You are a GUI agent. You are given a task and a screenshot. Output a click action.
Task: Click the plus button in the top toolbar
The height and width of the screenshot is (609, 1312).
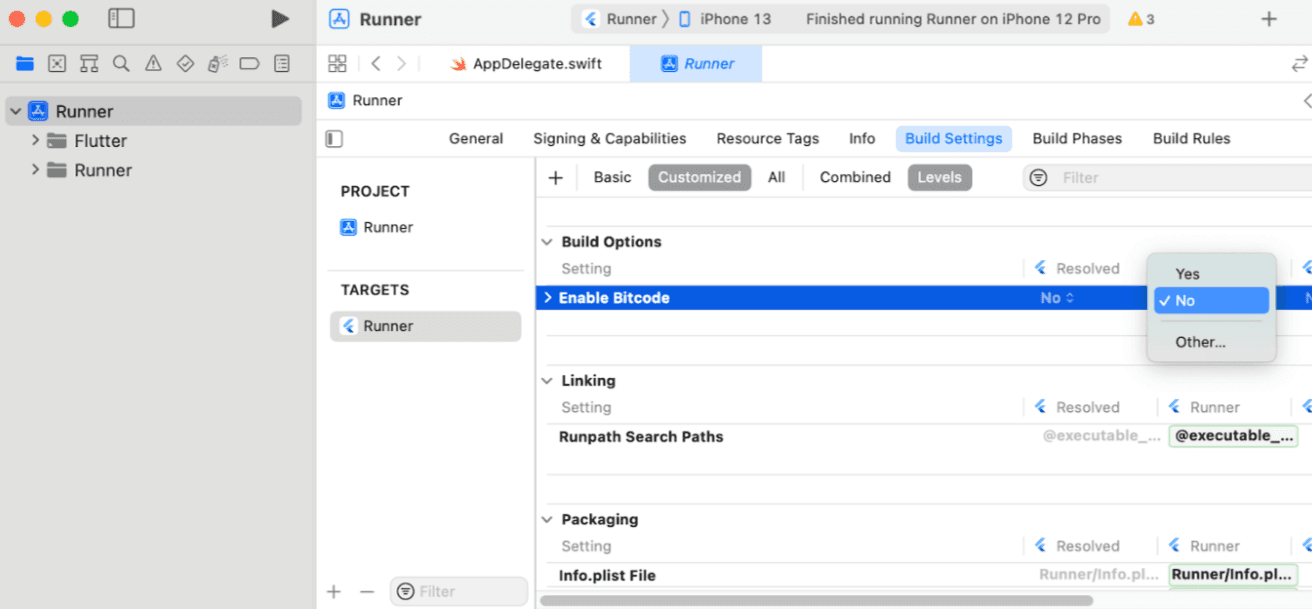tap(1269, 19)
